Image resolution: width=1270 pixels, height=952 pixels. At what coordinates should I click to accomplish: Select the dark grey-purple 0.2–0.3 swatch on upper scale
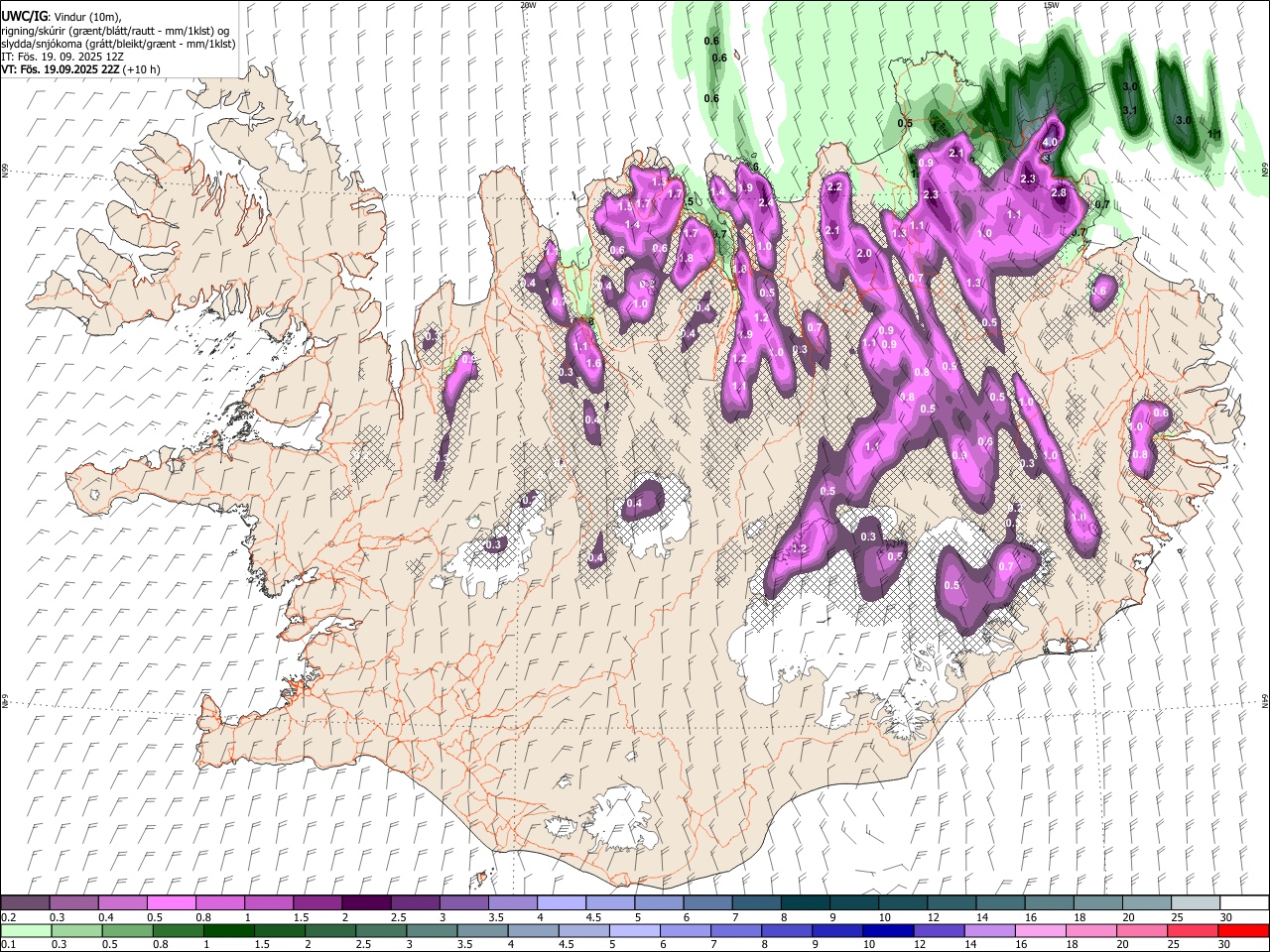point(26,903)
